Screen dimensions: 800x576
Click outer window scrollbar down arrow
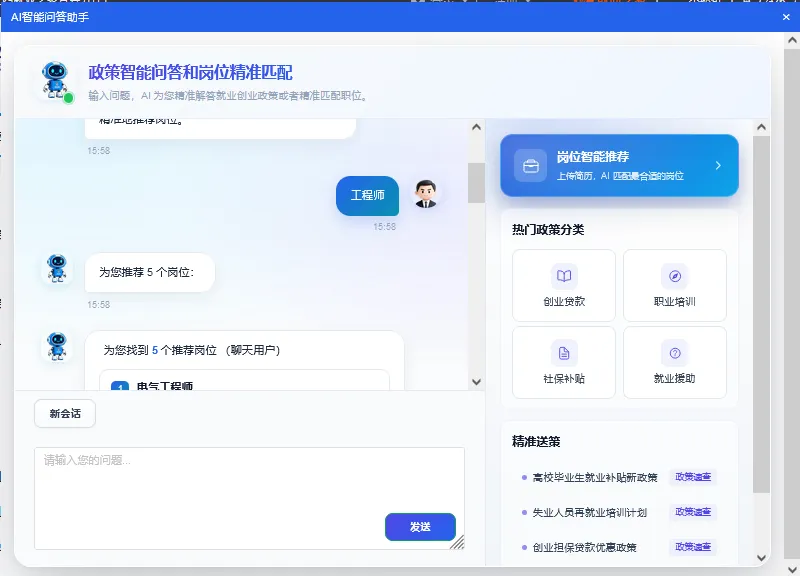pyautogui.click(x=792, y=569)
